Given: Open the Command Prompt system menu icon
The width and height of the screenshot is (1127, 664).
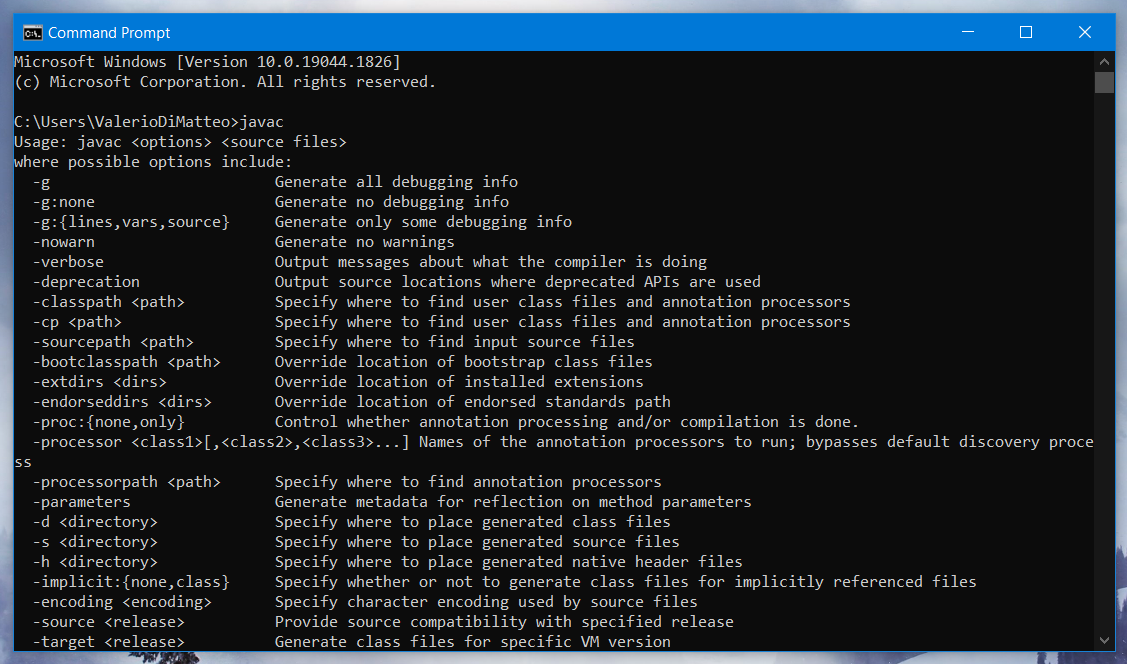Looking at the screenshot, I should (32, 33).
